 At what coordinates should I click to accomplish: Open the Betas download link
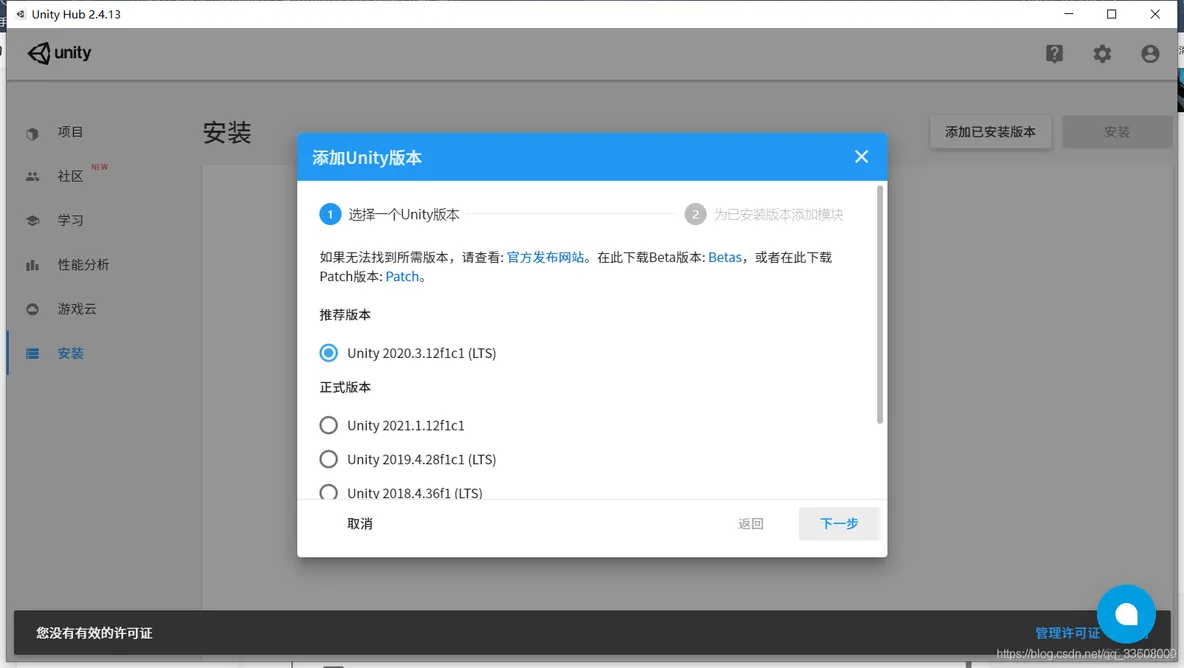click(x=725, y=257)
